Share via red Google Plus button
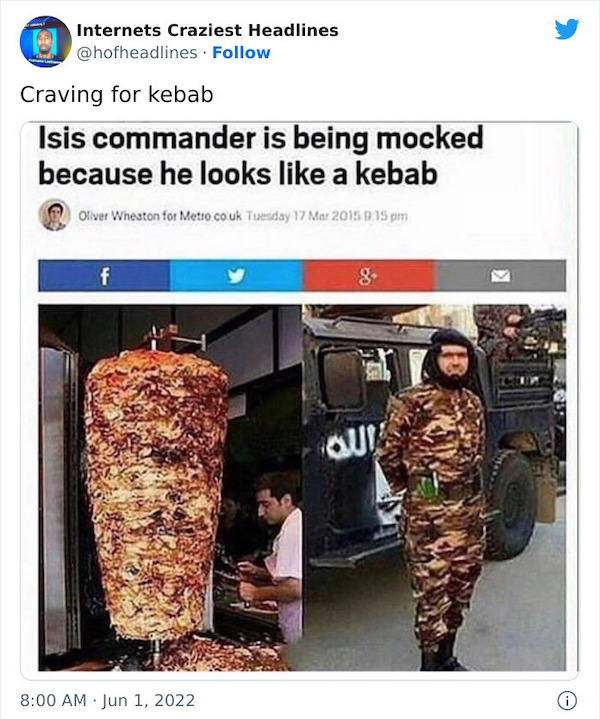 pyautogui.click(x=368, y=276)
